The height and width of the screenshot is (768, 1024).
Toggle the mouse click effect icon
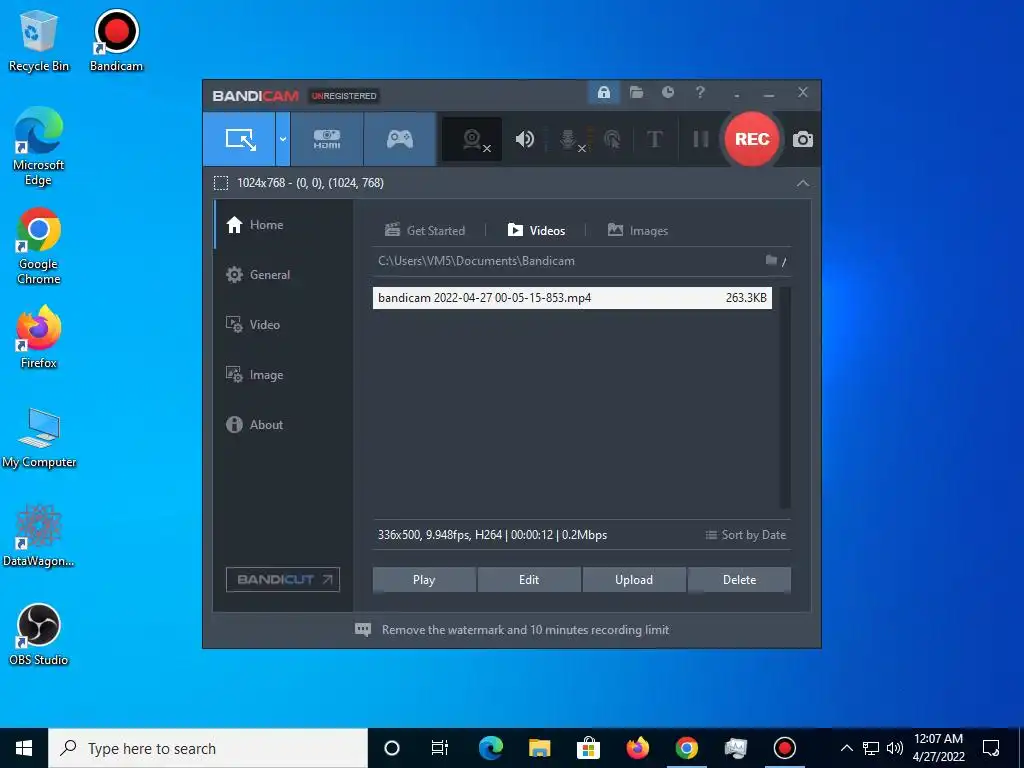tap(613, 139)
